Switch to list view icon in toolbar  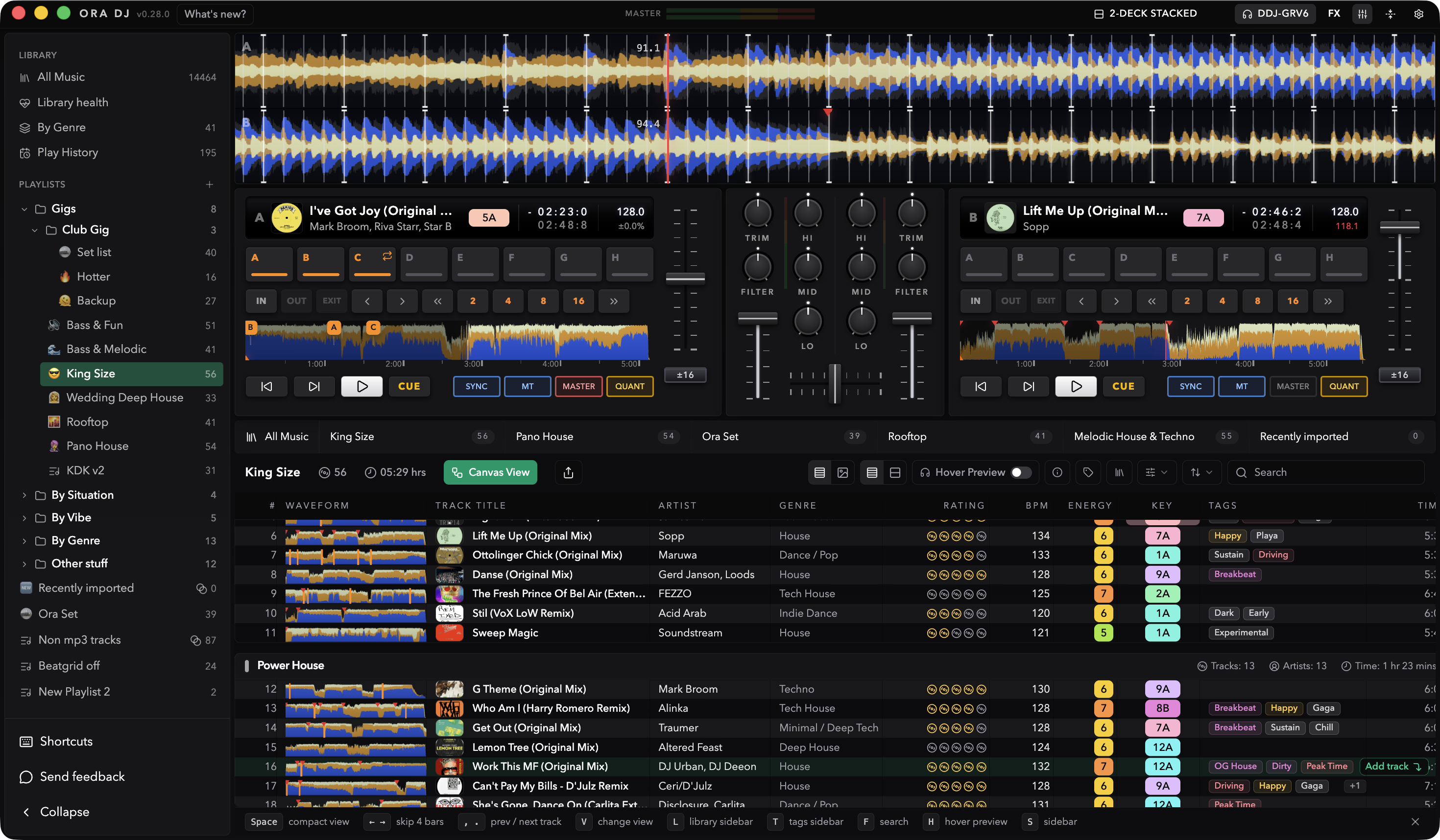coord(819,473)
